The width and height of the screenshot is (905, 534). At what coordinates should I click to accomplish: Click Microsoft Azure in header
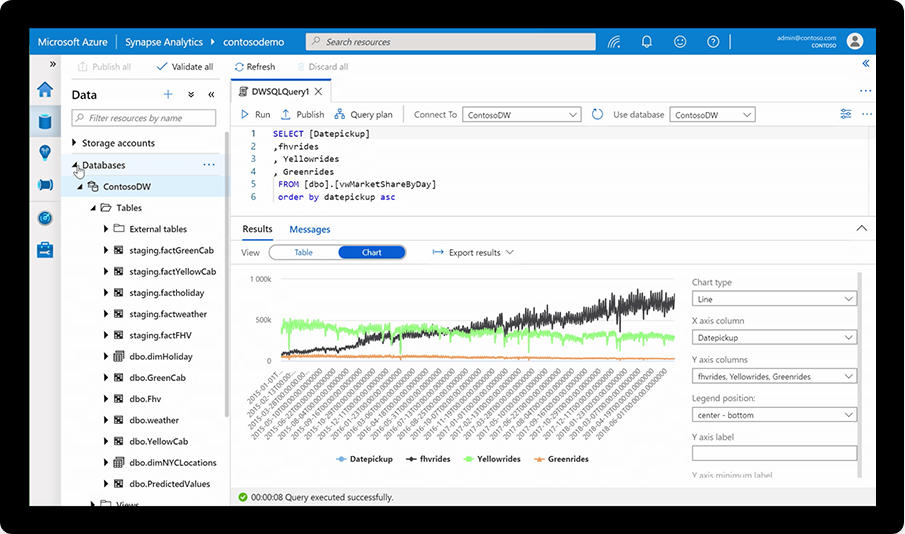(73, 42)
